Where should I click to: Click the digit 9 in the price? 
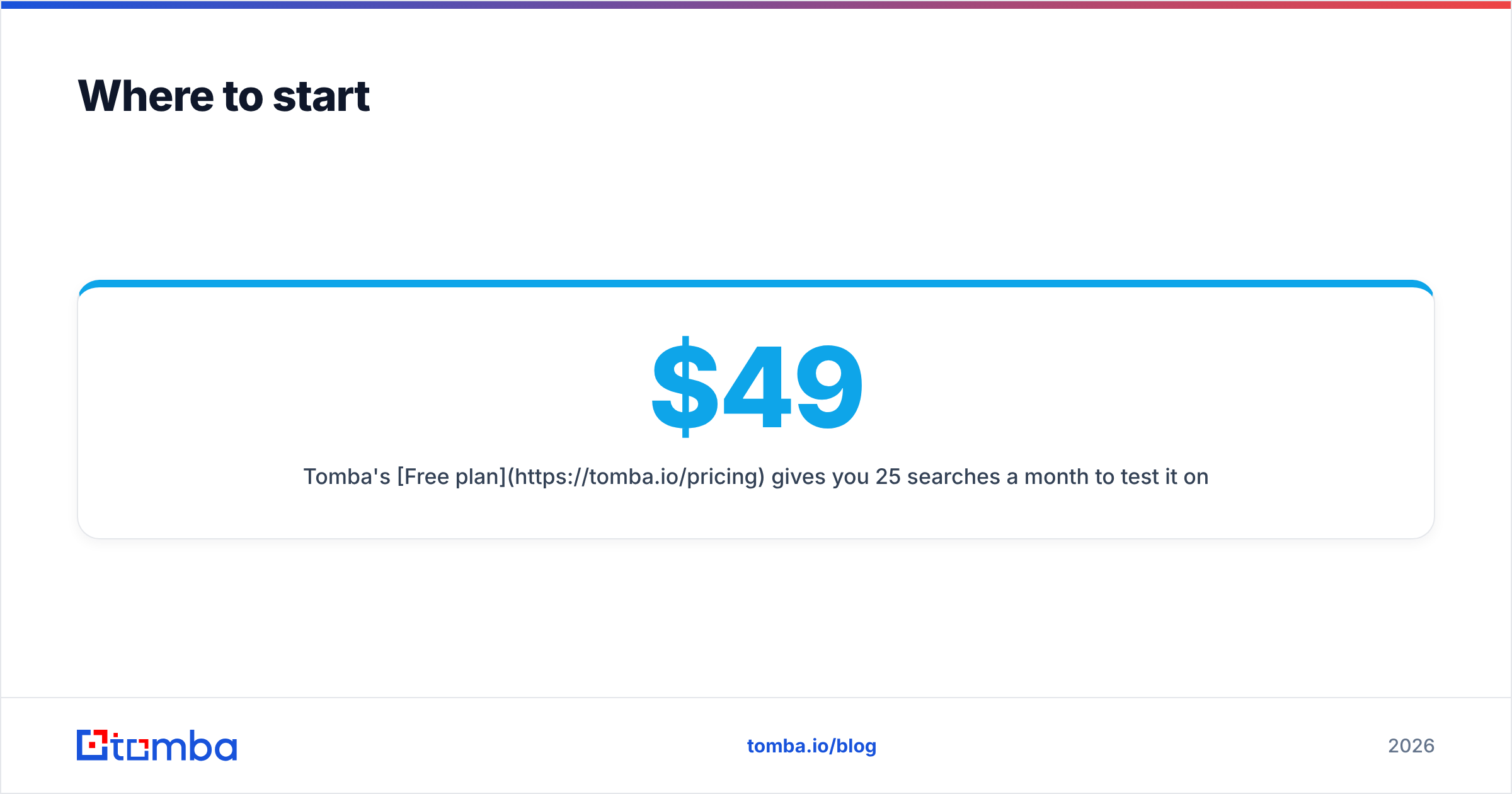click(x=830, y=387)
